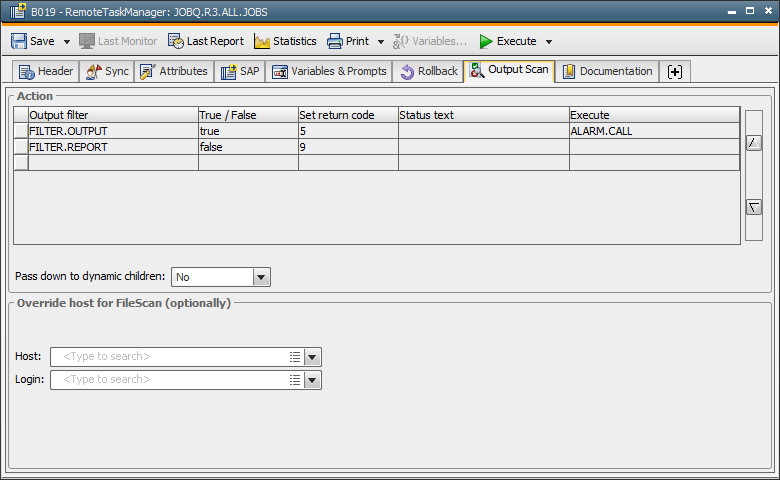Select the FILTER.OUTPUT row cell
The width and height of the screenshot is (780, 480).
tap(112, 131)
